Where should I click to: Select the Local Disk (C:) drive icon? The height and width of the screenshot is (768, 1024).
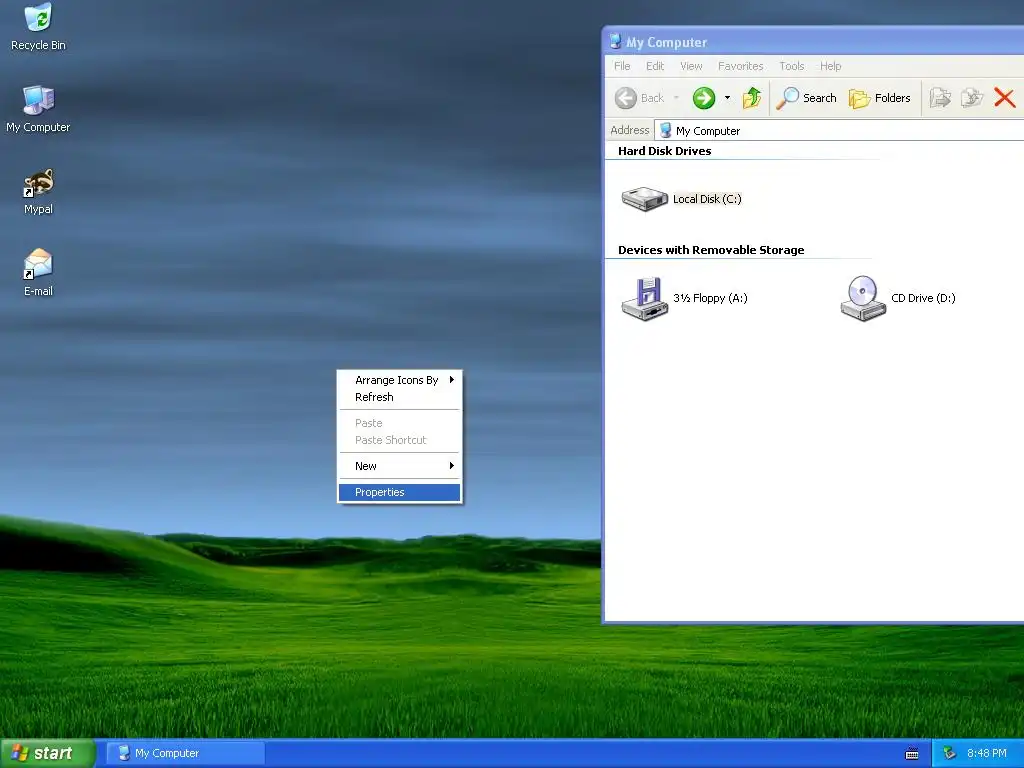click(645, 199)
